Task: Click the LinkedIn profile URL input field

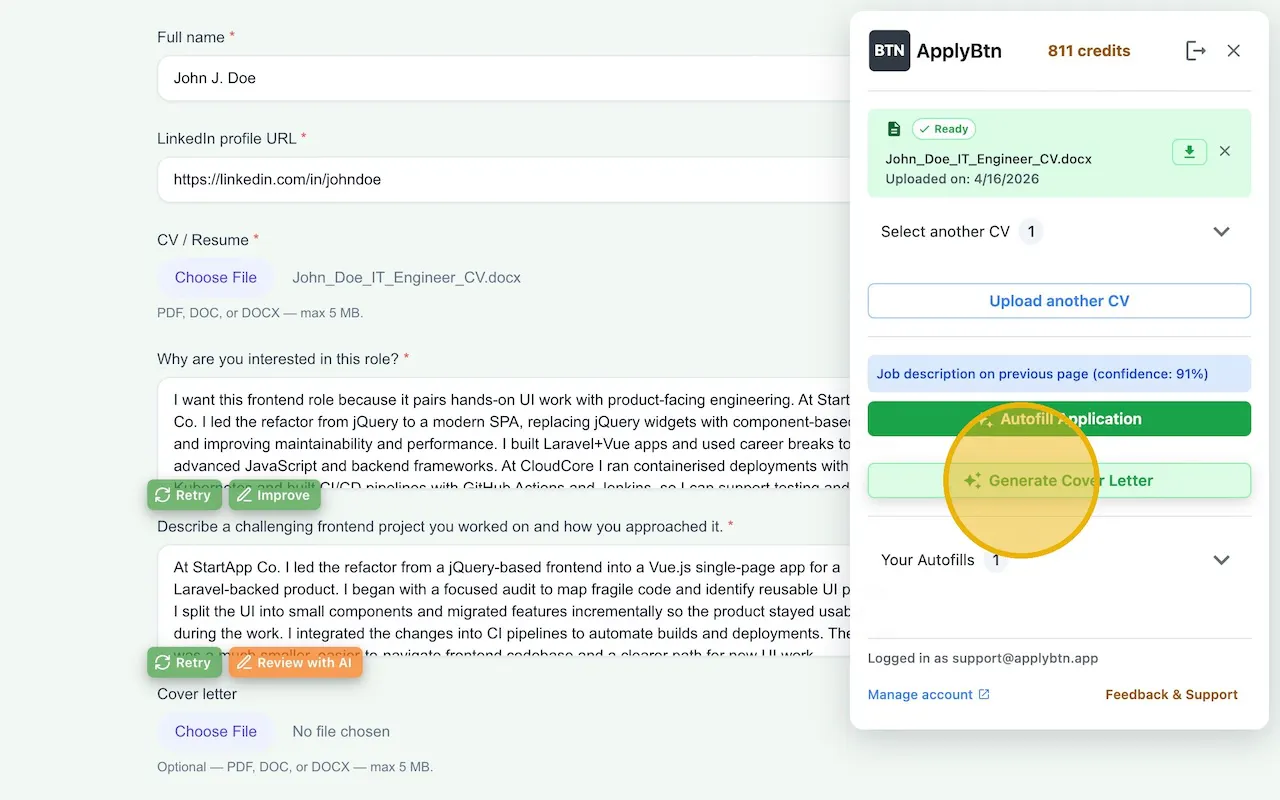Action: (x=503, y=180)
